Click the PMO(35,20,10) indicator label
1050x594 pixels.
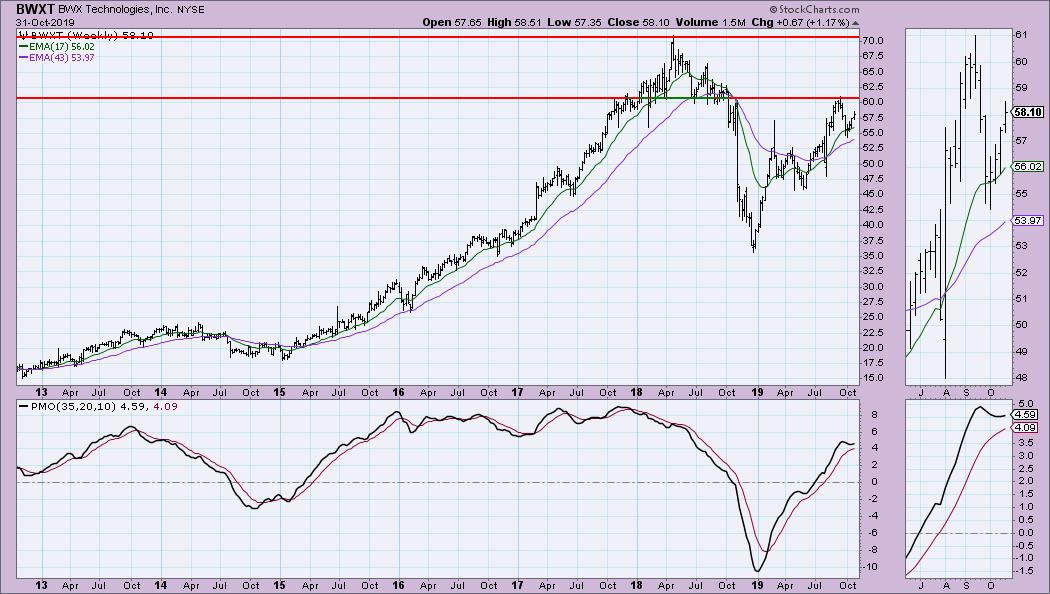pos(74,406)
